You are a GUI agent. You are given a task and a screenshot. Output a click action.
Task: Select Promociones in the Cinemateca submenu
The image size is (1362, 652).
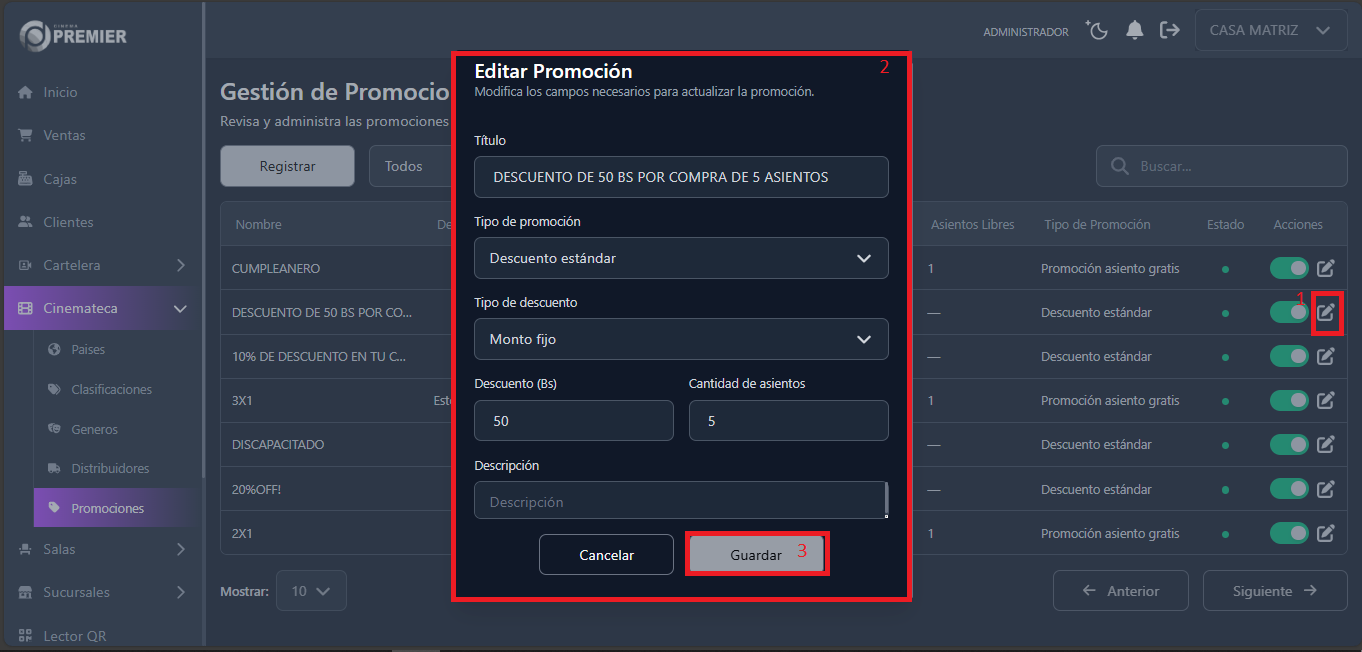(x=112, y=507)
